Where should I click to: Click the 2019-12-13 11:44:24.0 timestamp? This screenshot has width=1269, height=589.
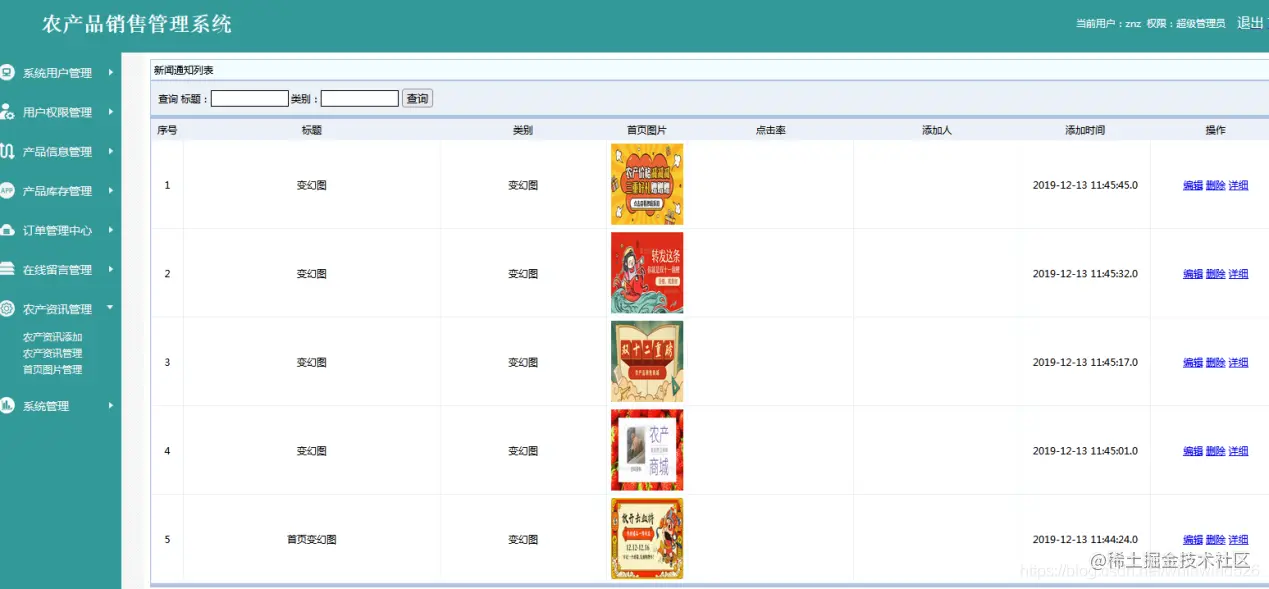click(1085, 539)
